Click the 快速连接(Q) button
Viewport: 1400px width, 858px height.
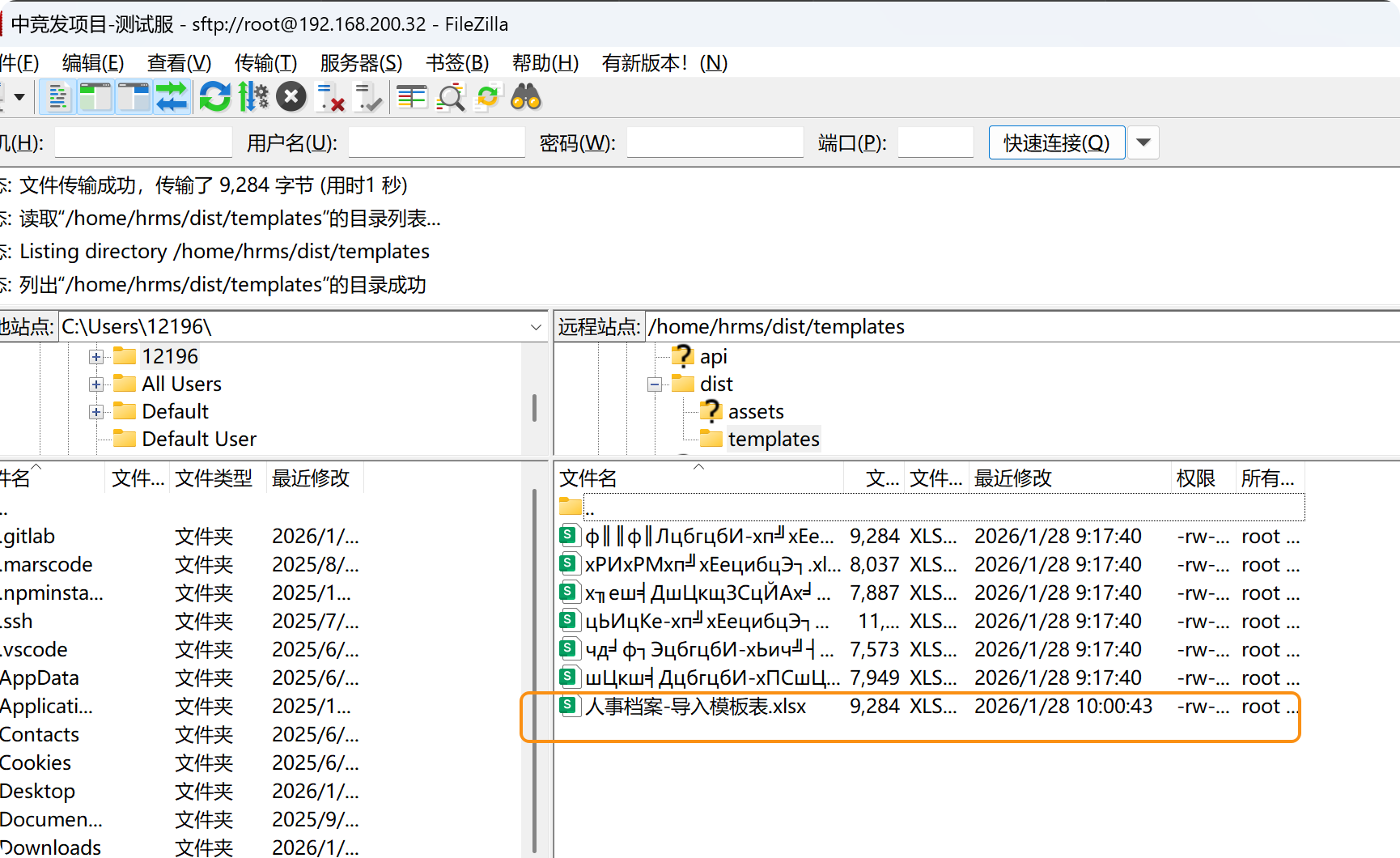pos(1056,143)
